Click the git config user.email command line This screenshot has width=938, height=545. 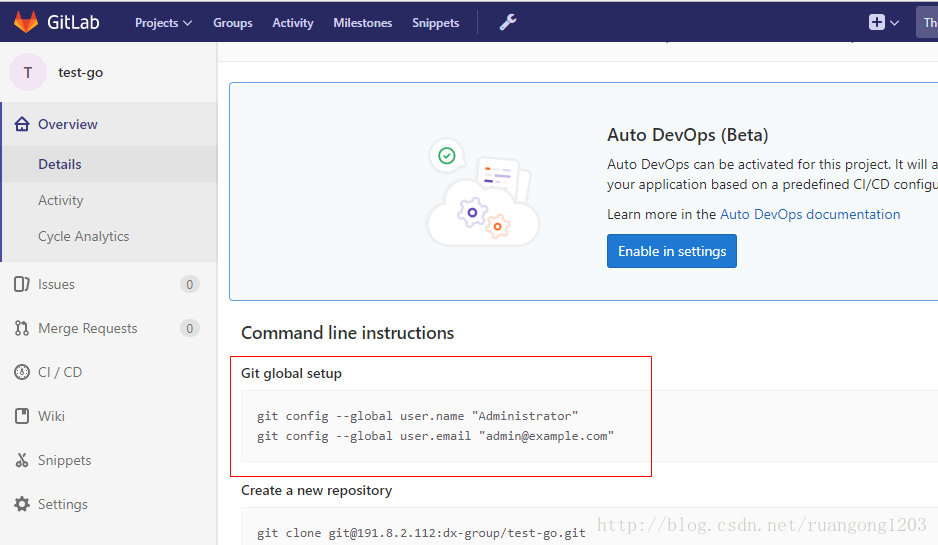coord(436,436)
